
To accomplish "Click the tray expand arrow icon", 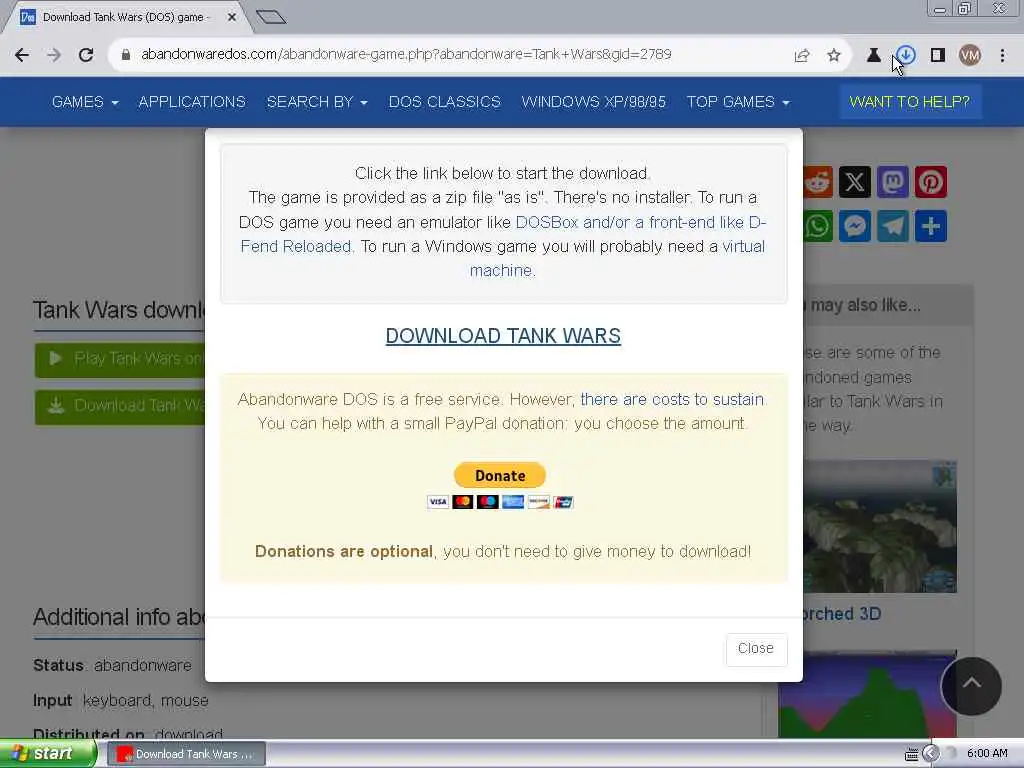I will coord(930,754).
